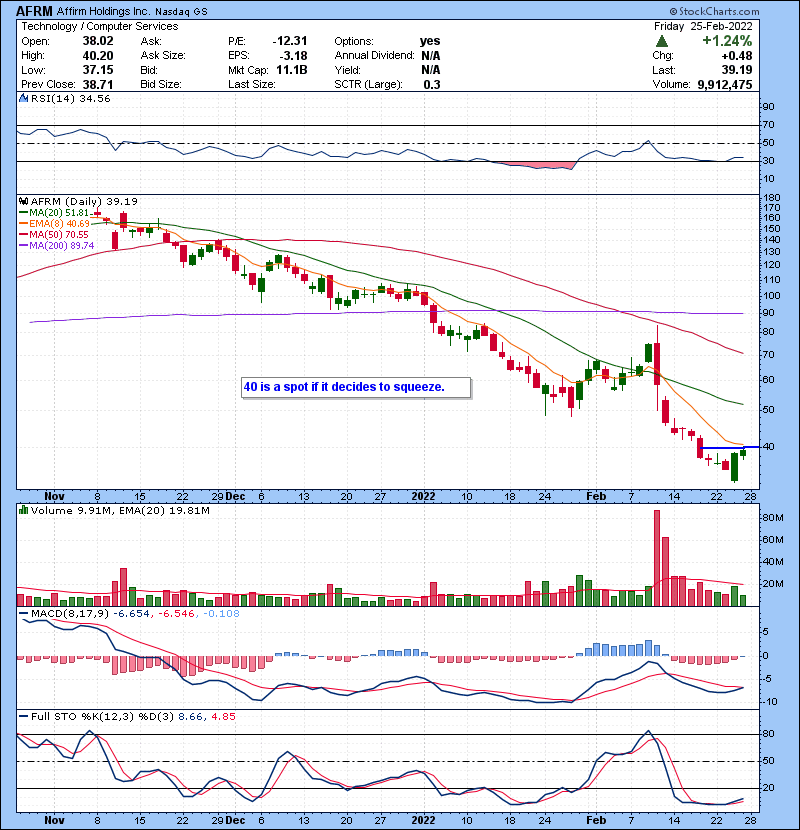This screenshot has height=830, width=800.
Task: Click the P/E value -12.31
Action: [x=290, y=41]
